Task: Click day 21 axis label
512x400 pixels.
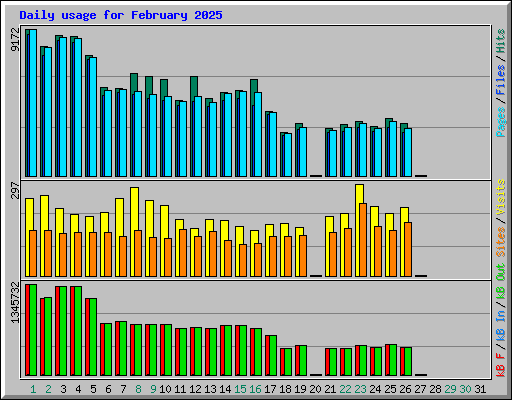Action: pos(330,389)
